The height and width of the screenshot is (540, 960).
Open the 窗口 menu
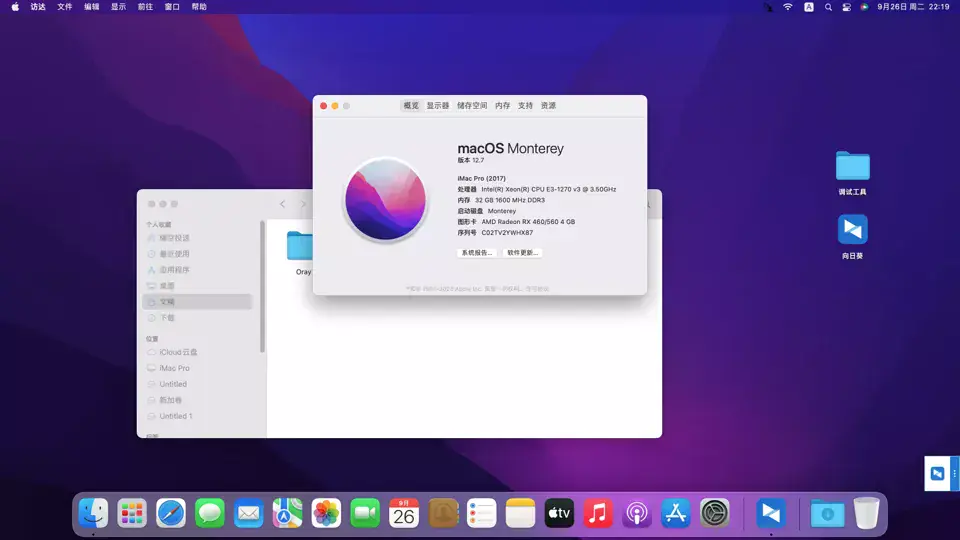172,7
